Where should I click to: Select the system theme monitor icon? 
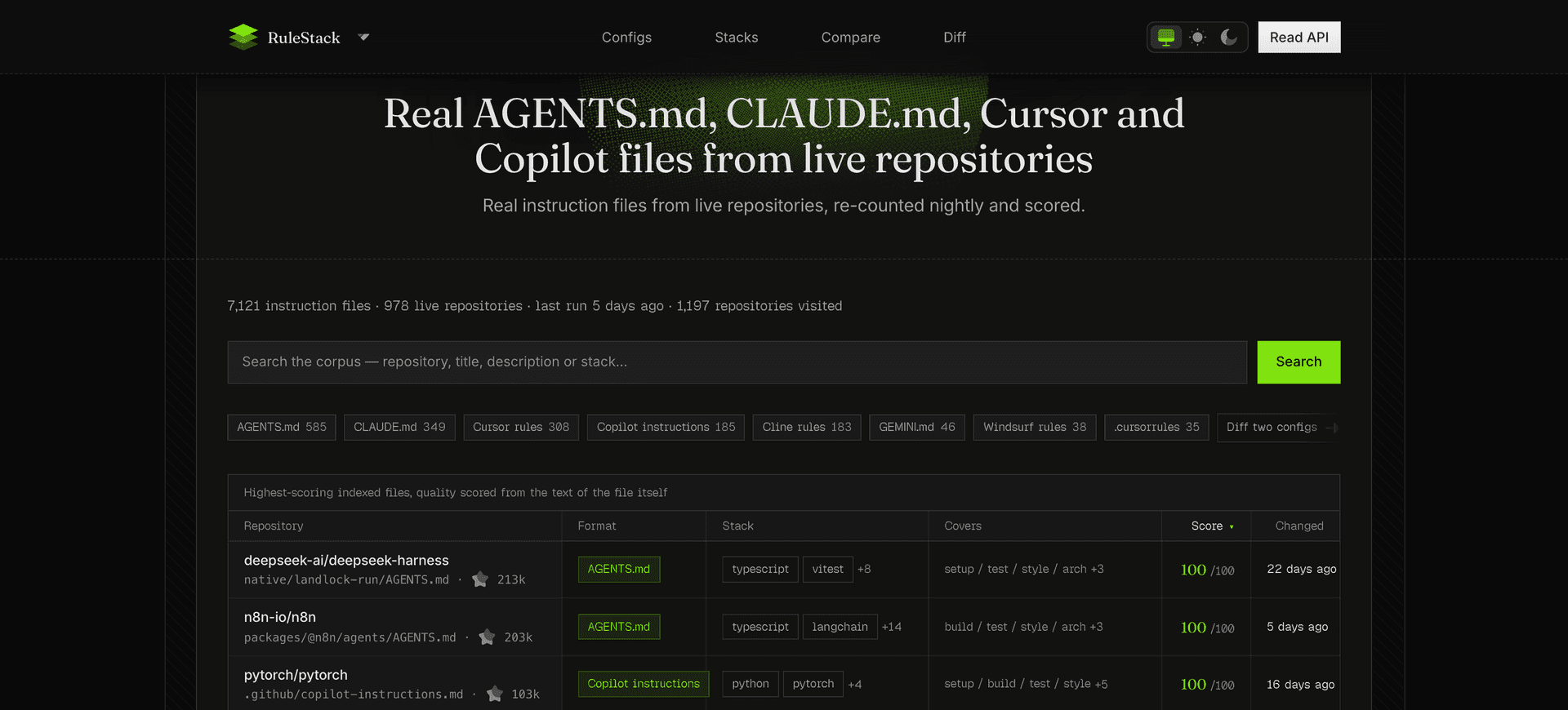coord(1166,38)
